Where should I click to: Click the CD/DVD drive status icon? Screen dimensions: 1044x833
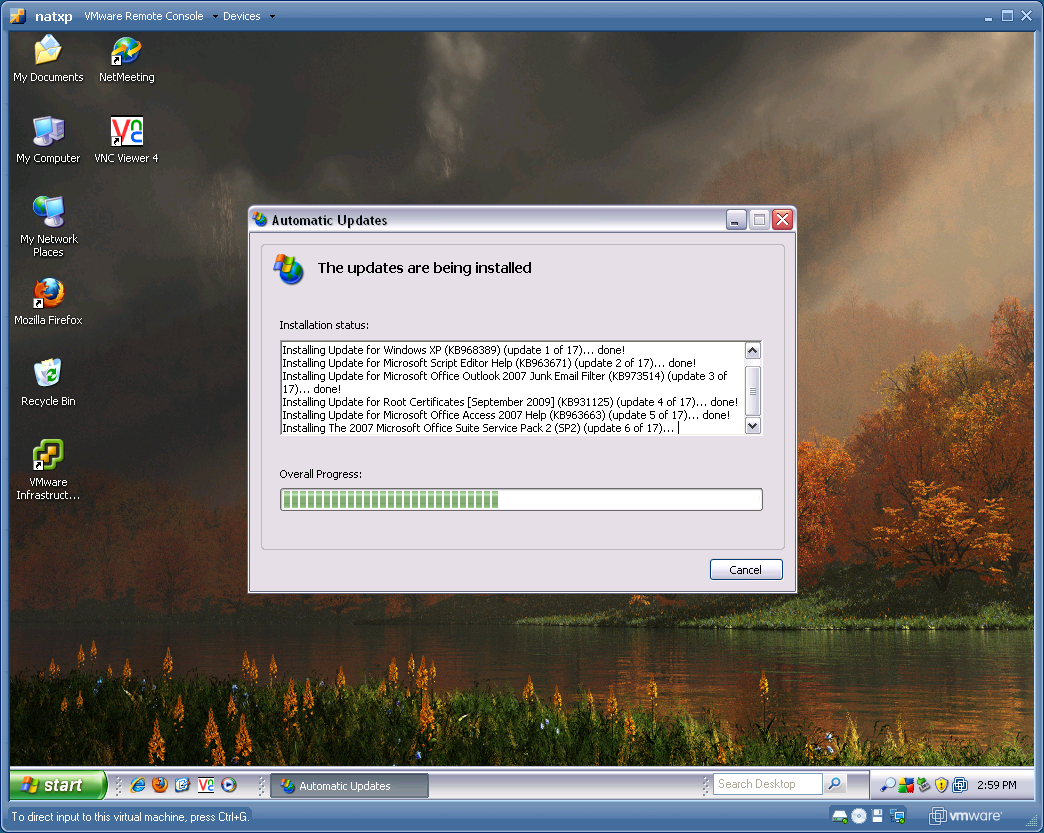[858, 815]
